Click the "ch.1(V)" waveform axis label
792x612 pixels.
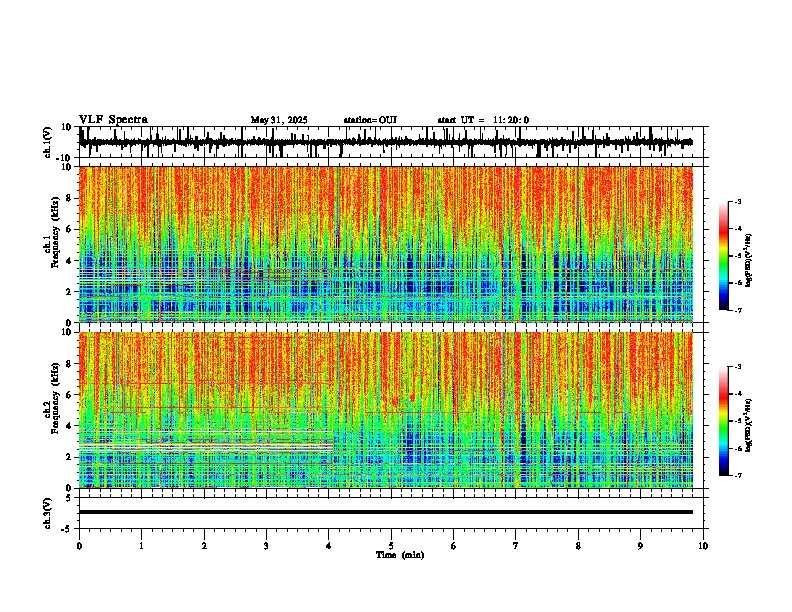click(48, 142)
